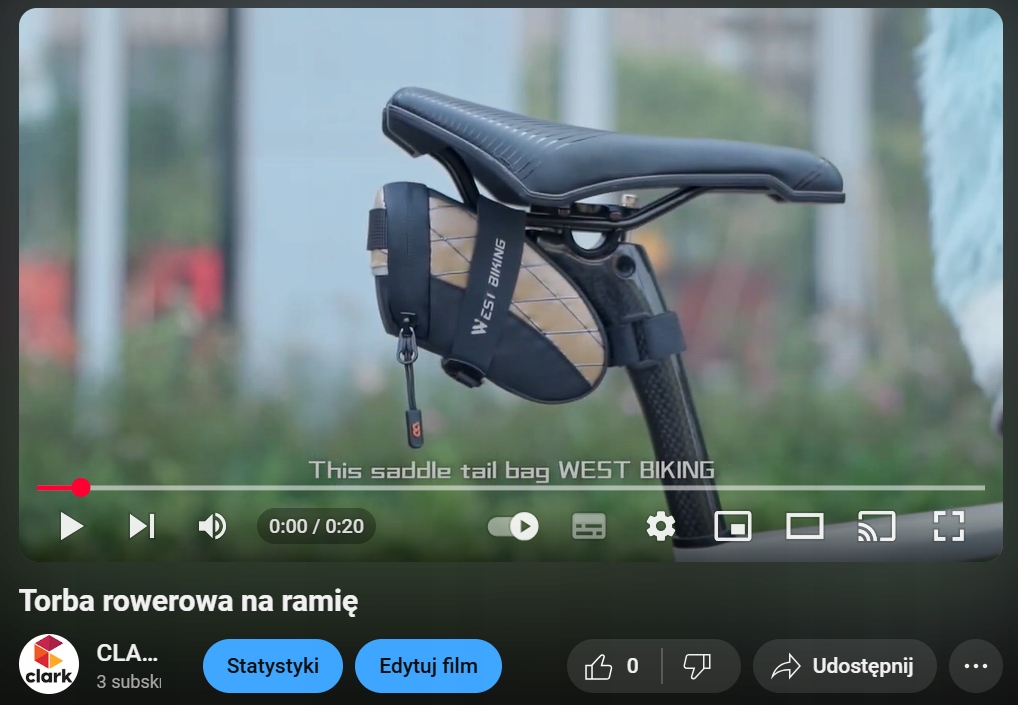
Task: Skip to the next video
Action: (x=142, y=526)
